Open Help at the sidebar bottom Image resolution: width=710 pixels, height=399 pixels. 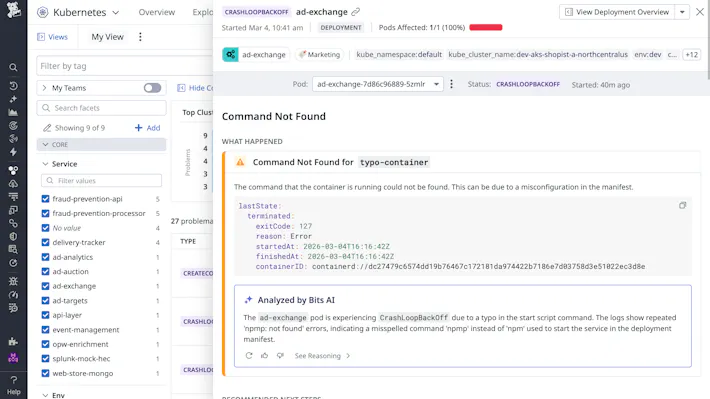[14, 385]
